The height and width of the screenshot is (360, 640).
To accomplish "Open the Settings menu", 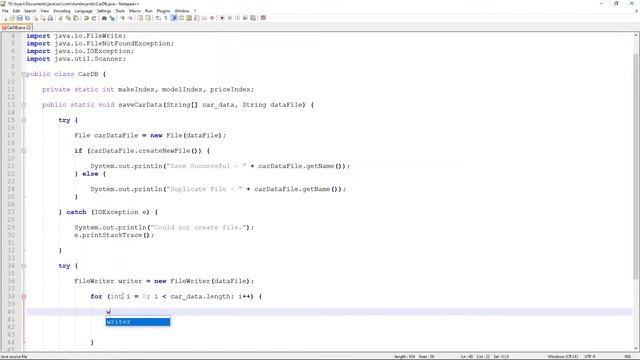I will [x=104, y=11].
